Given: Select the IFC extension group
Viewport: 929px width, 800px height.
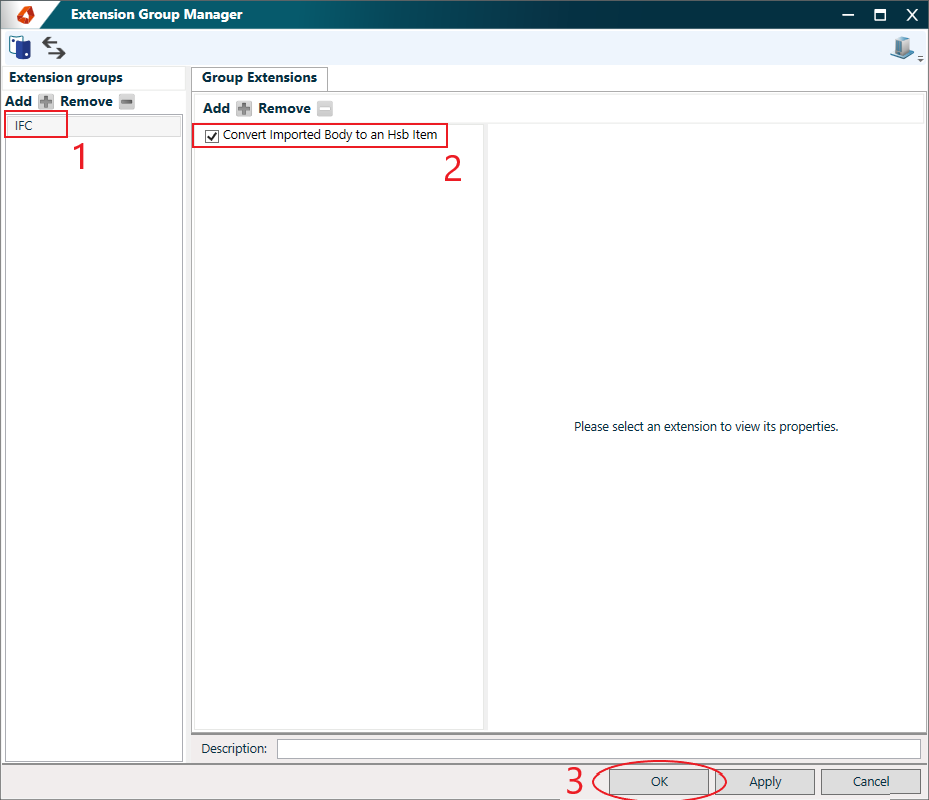Looking at the screenshot, I should pyautogui.click(x=93, y=126).
